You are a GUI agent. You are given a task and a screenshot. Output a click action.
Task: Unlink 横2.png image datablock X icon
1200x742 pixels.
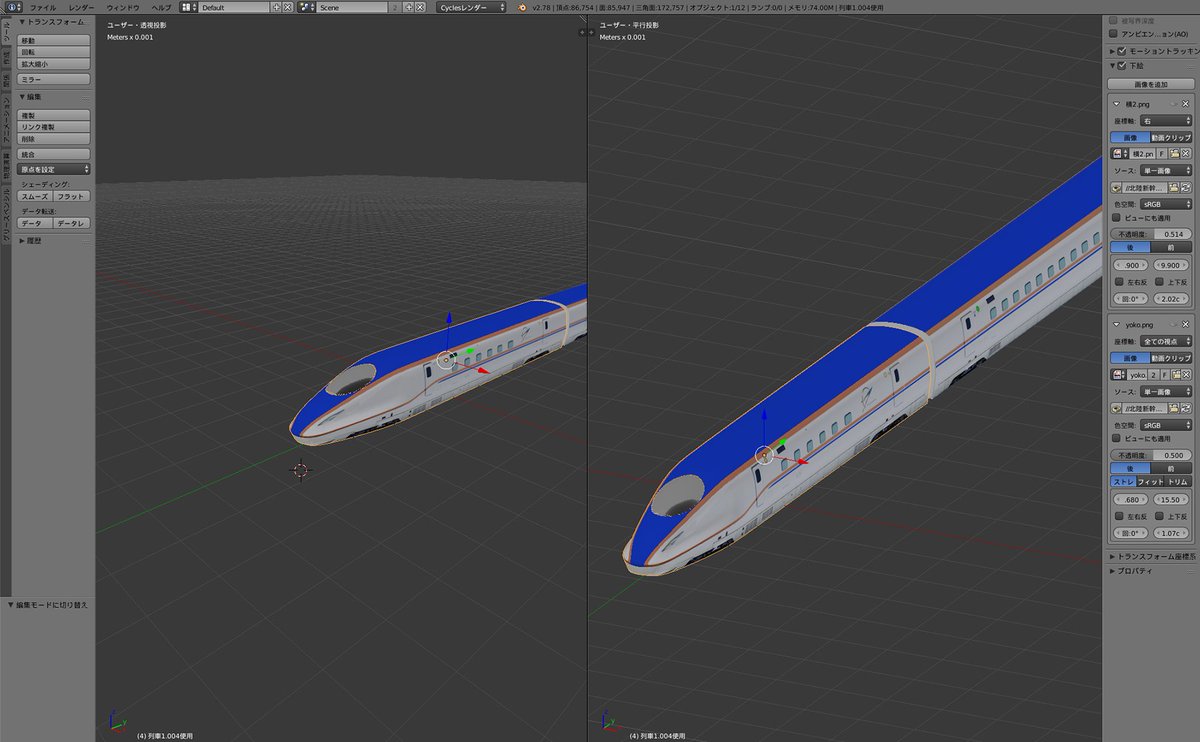coord(1186,154)
